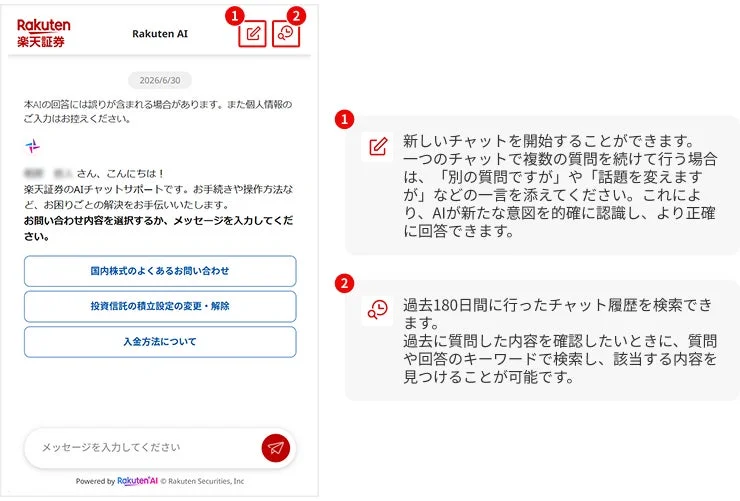The image size is (740, 501).
Task: Open chat history search icon in header
Action: 286,34
